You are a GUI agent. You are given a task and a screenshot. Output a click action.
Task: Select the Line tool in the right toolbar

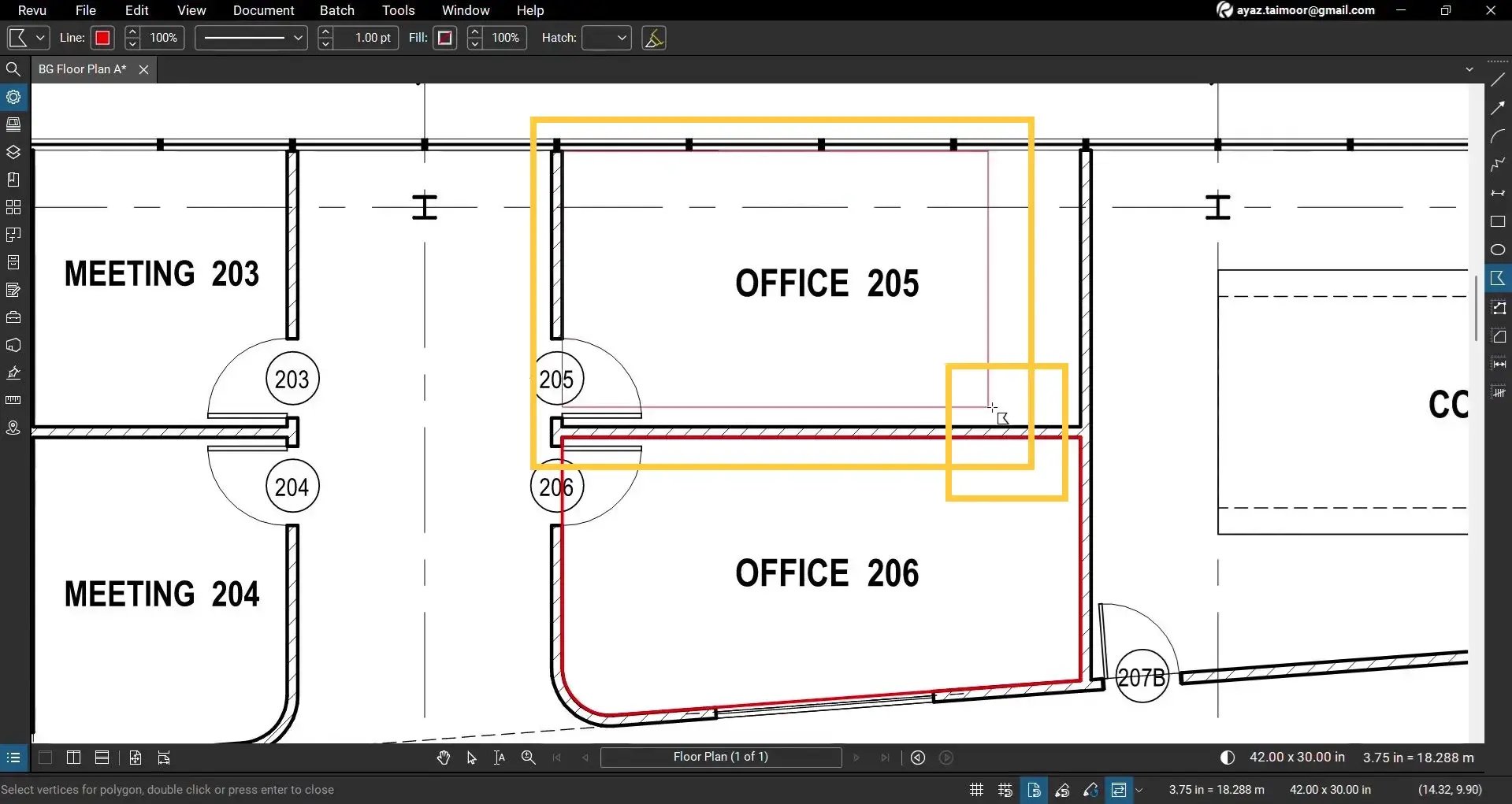[x=1498, y=79]
